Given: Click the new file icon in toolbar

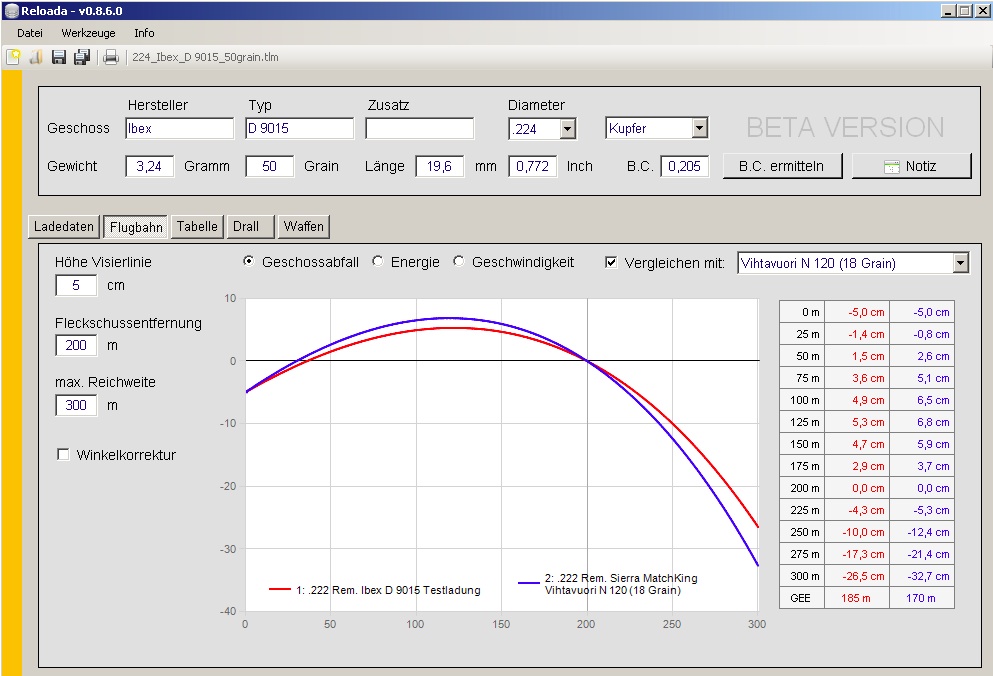Looking at the screenshot, I should click(13, 57).
